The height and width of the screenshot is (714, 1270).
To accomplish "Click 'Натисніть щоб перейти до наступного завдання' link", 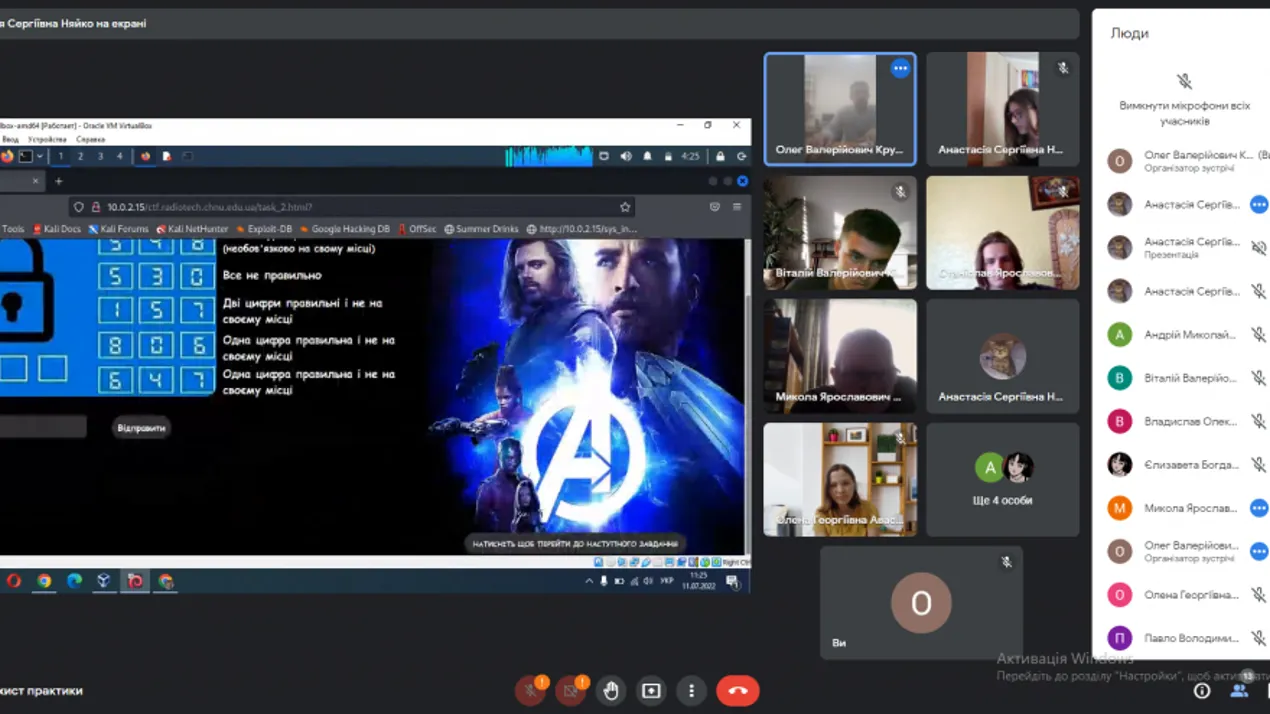I will (575, 544).
